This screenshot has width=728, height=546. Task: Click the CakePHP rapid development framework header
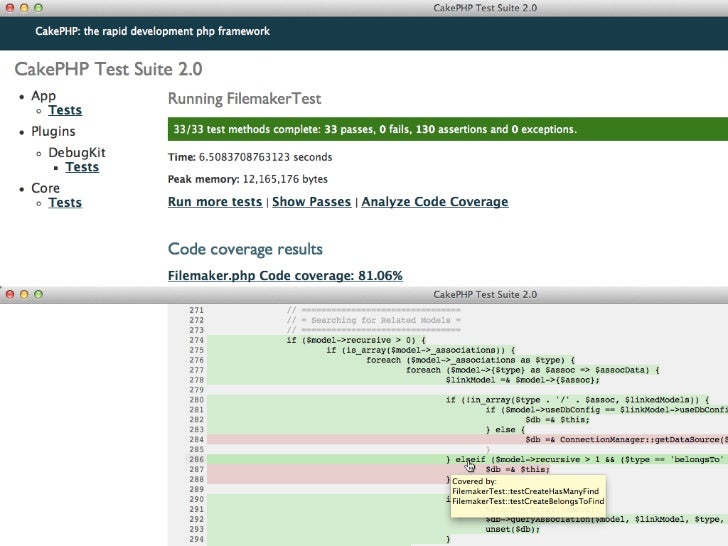(x=153, y=32)
